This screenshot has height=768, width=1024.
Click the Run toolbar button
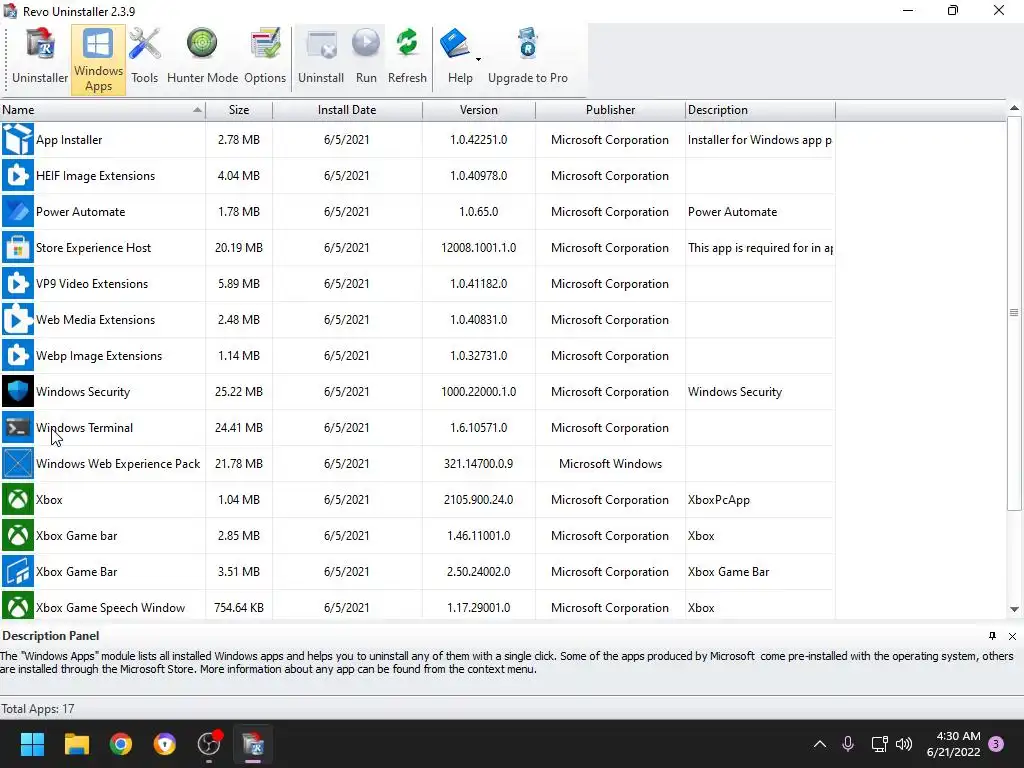tap(366, 57)
